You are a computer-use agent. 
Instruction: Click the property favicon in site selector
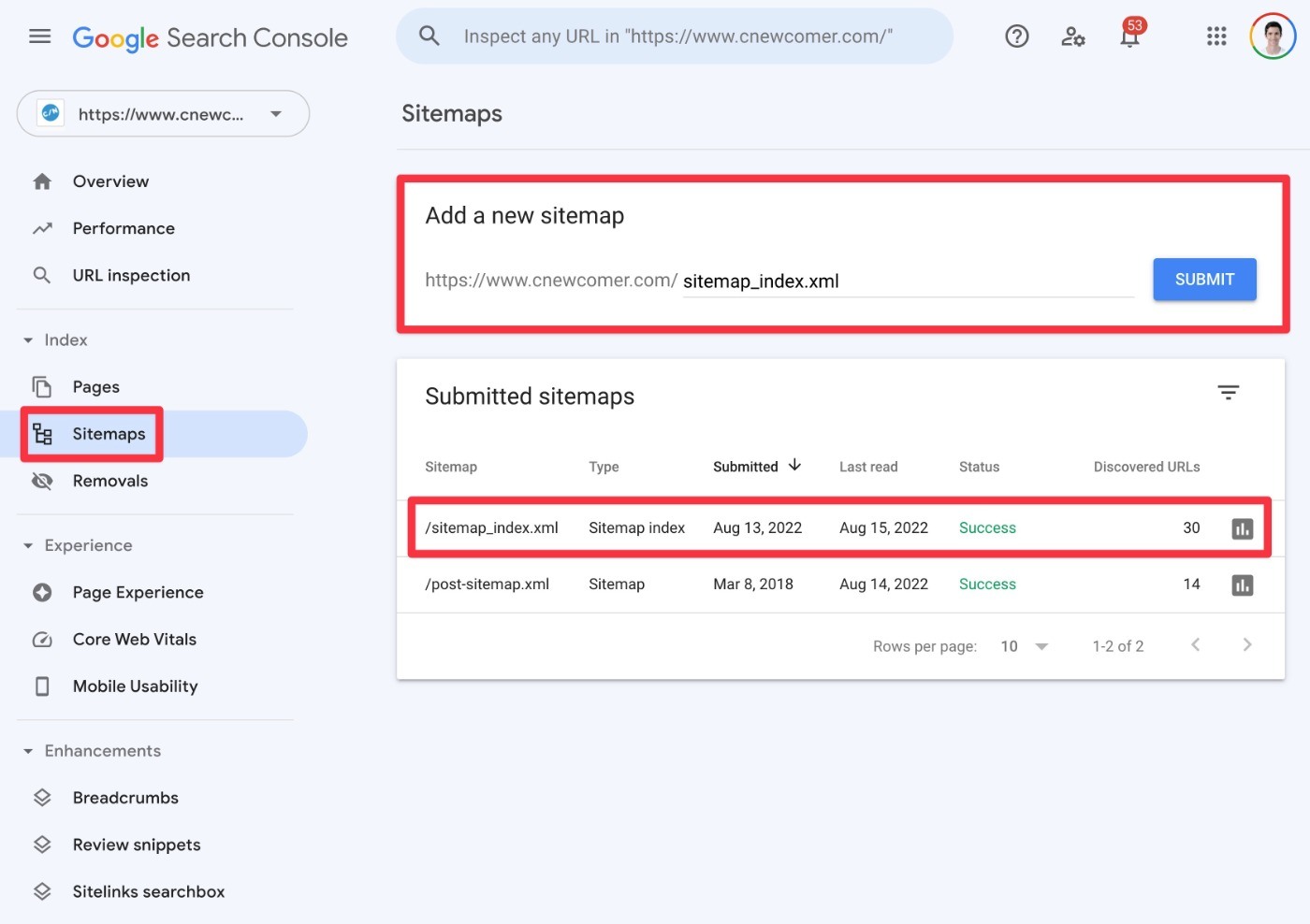(x=51, y=113)
